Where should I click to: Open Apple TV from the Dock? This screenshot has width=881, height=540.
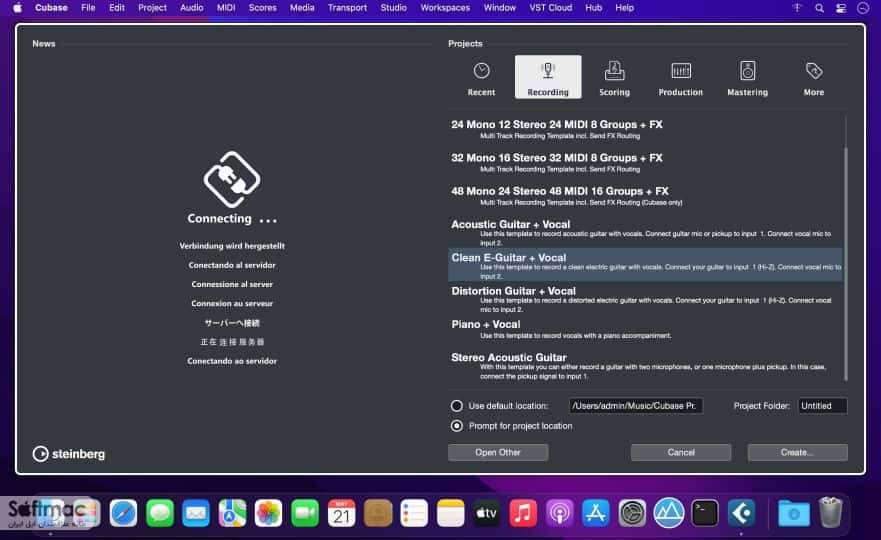pyautogui.click(x=487, y=513)
